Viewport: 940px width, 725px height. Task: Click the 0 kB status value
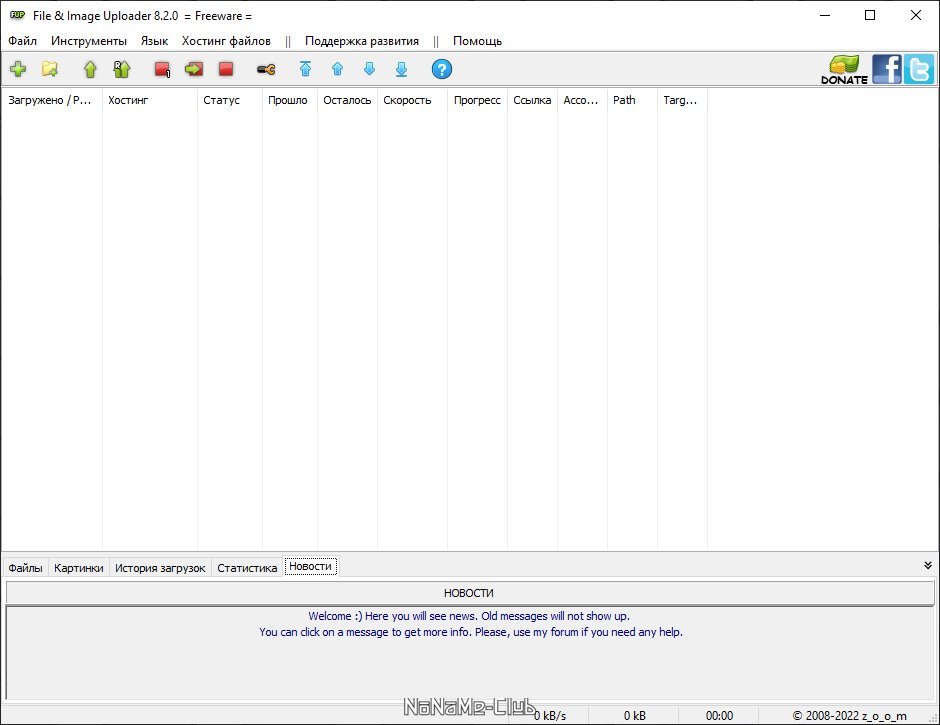click(635, 715)
